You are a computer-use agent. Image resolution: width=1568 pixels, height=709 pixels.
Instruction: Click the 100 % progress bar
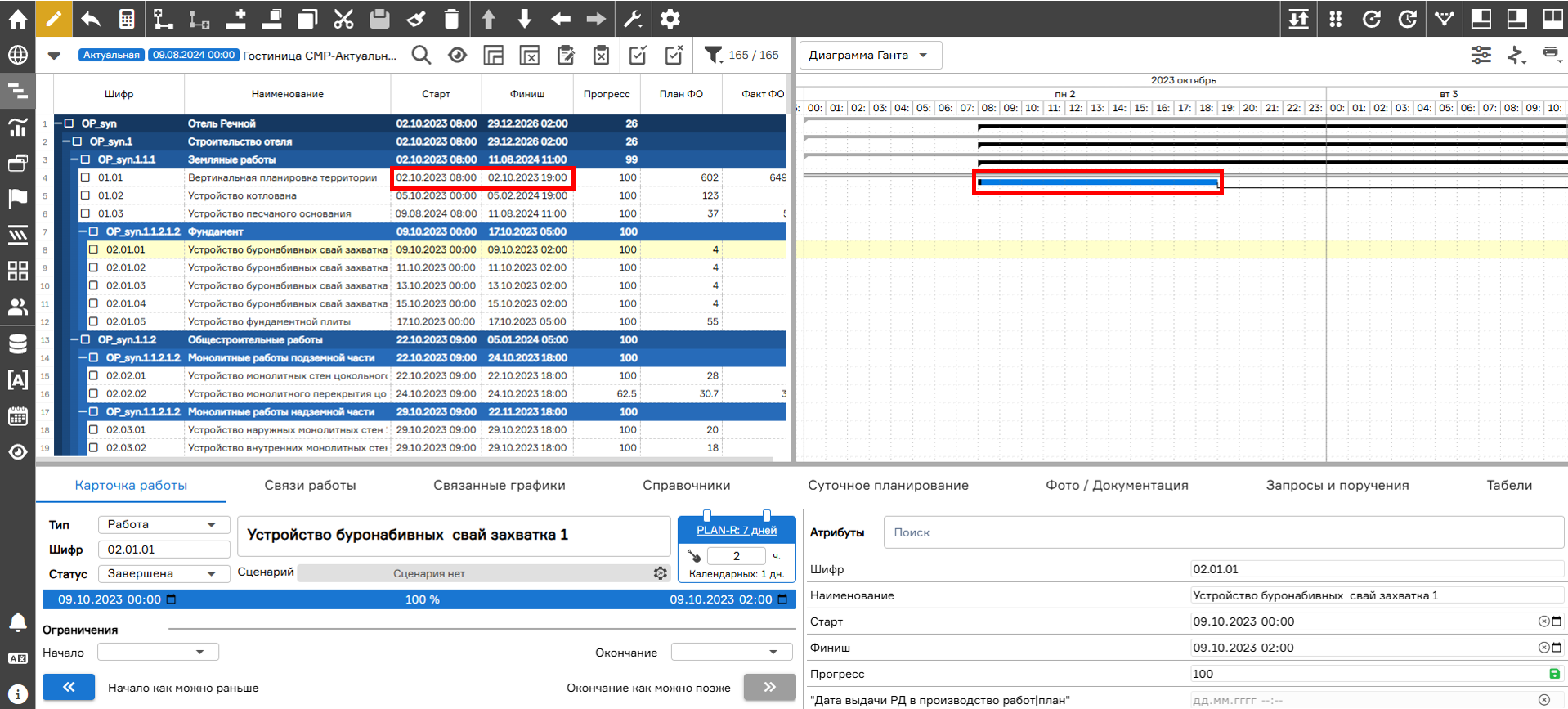tap(419, 599)
